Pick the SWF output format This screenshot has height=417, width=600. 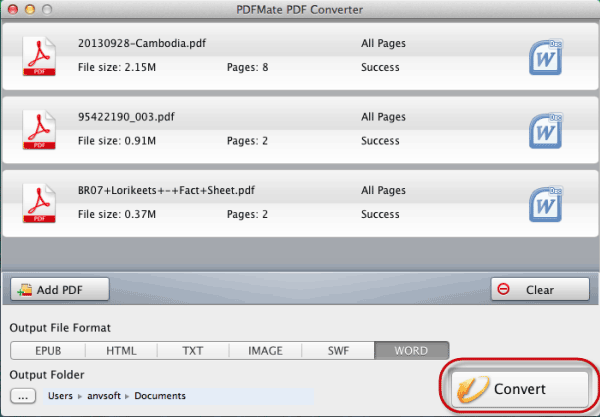pos(338,351)
